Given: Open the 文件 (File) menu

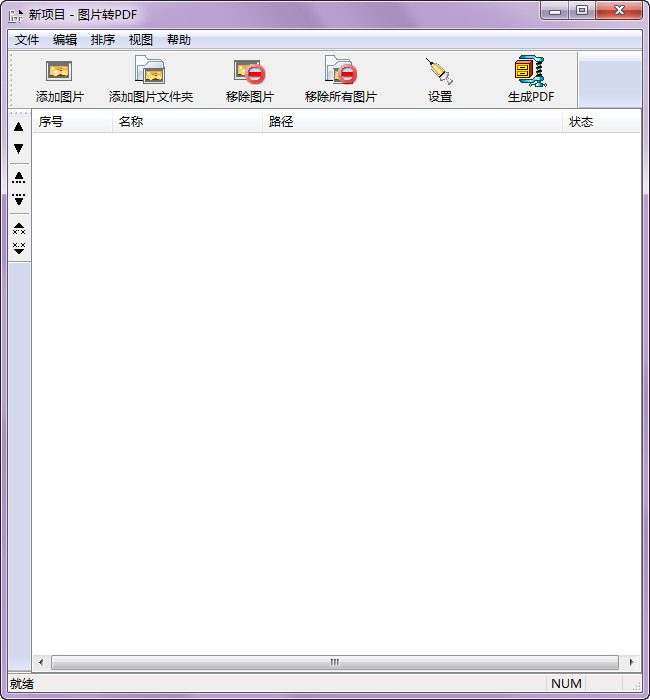Looking at the screenshot, I should click(x=27, y=40).
